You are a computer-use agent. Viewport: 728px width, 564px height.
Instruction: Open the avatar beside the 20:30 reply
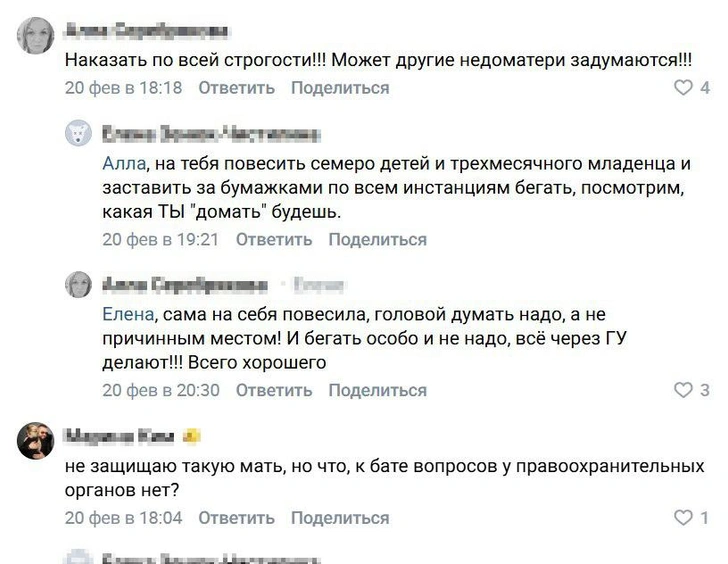[79, 285]
